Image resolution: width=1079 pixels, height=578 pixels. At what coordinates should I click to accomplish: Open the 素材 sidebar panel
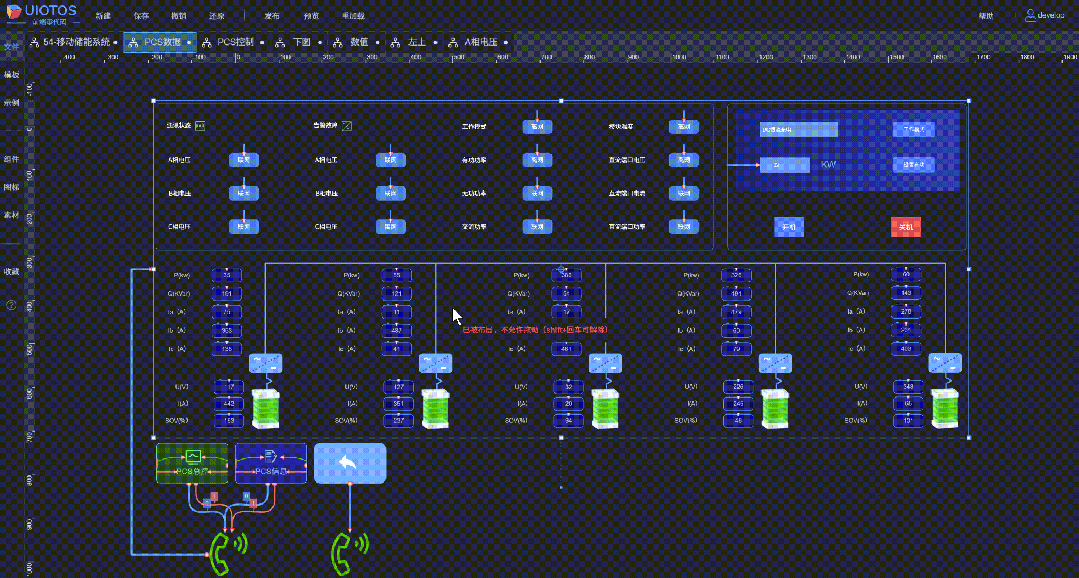(x=11, y=215)
